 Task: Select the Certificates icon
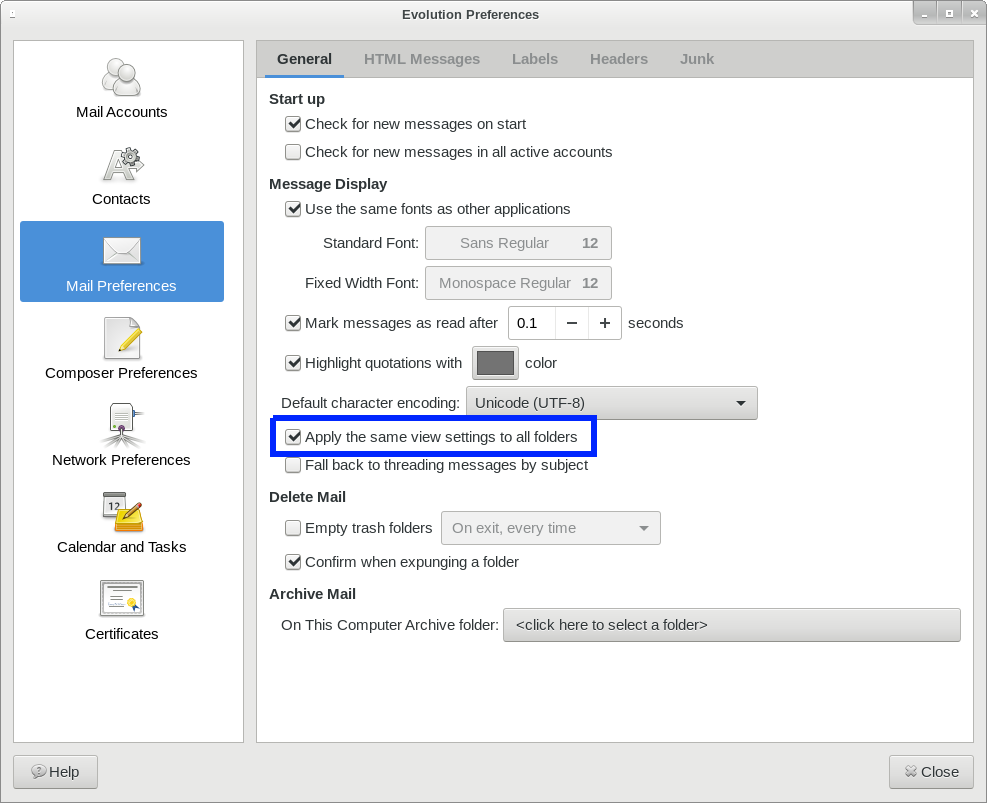pos(121,599)
